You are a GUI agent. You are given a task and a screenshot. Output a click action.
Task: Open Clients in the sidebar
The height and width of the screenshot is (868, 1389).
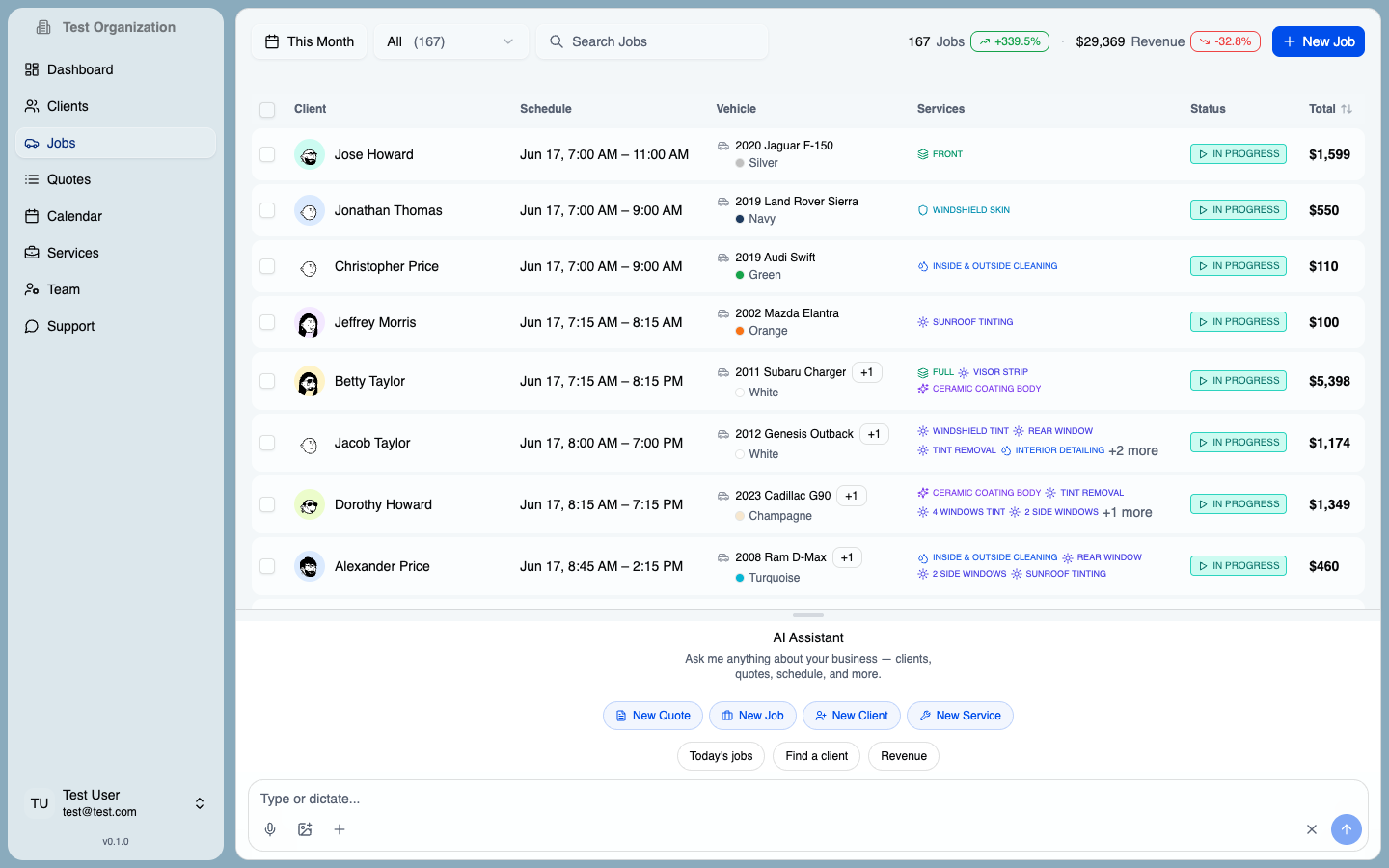coord(116,106)
